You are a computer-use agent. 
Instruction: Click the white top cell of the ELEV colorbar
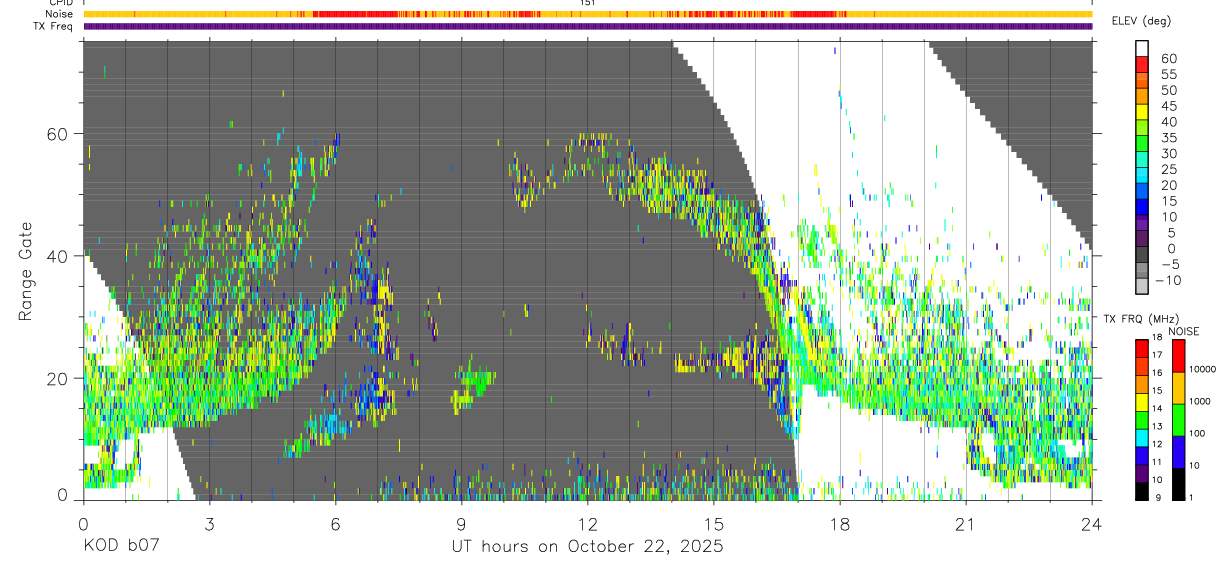[1142, 48]
